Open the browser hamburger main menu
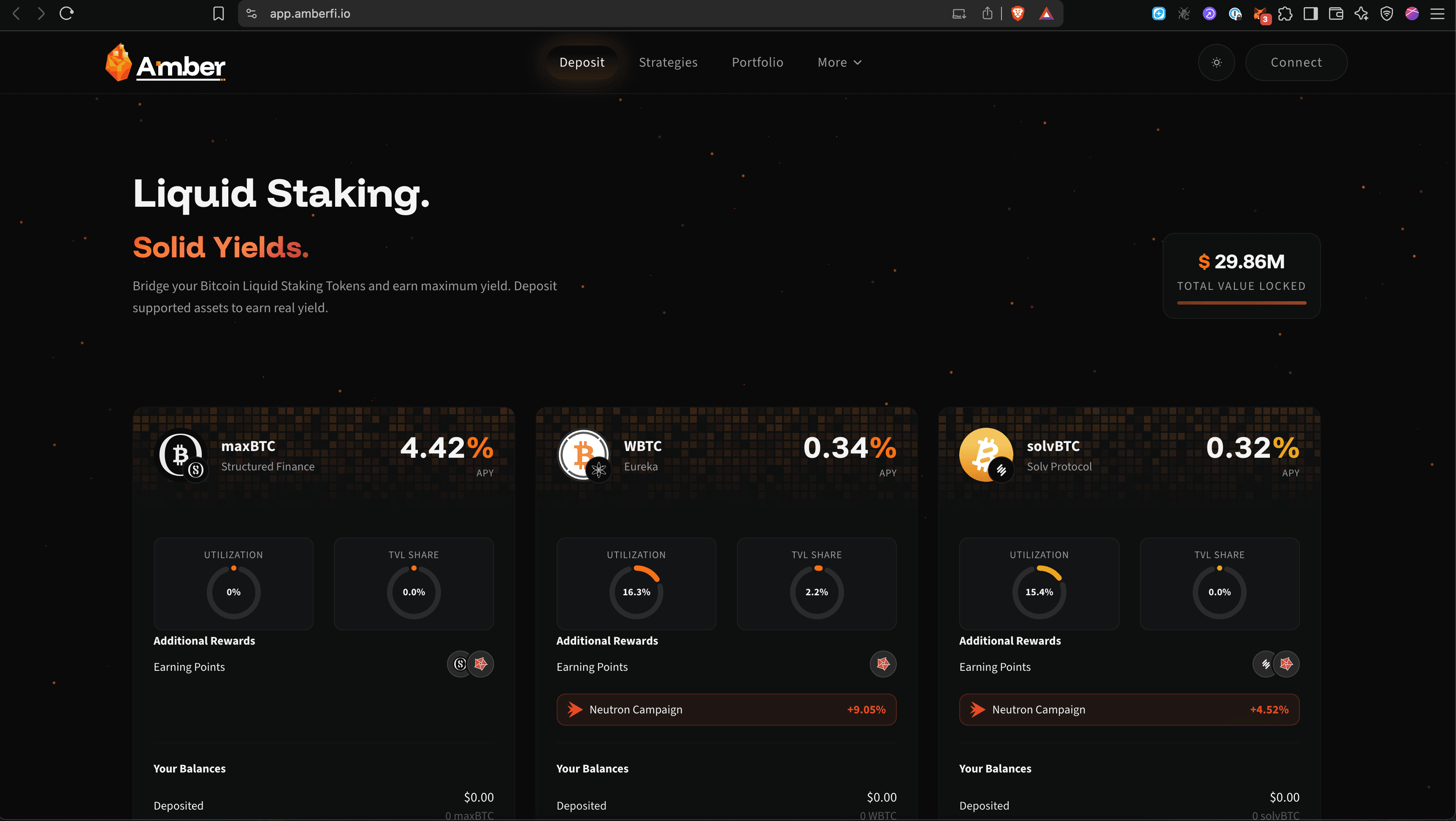 (1437, 14)
